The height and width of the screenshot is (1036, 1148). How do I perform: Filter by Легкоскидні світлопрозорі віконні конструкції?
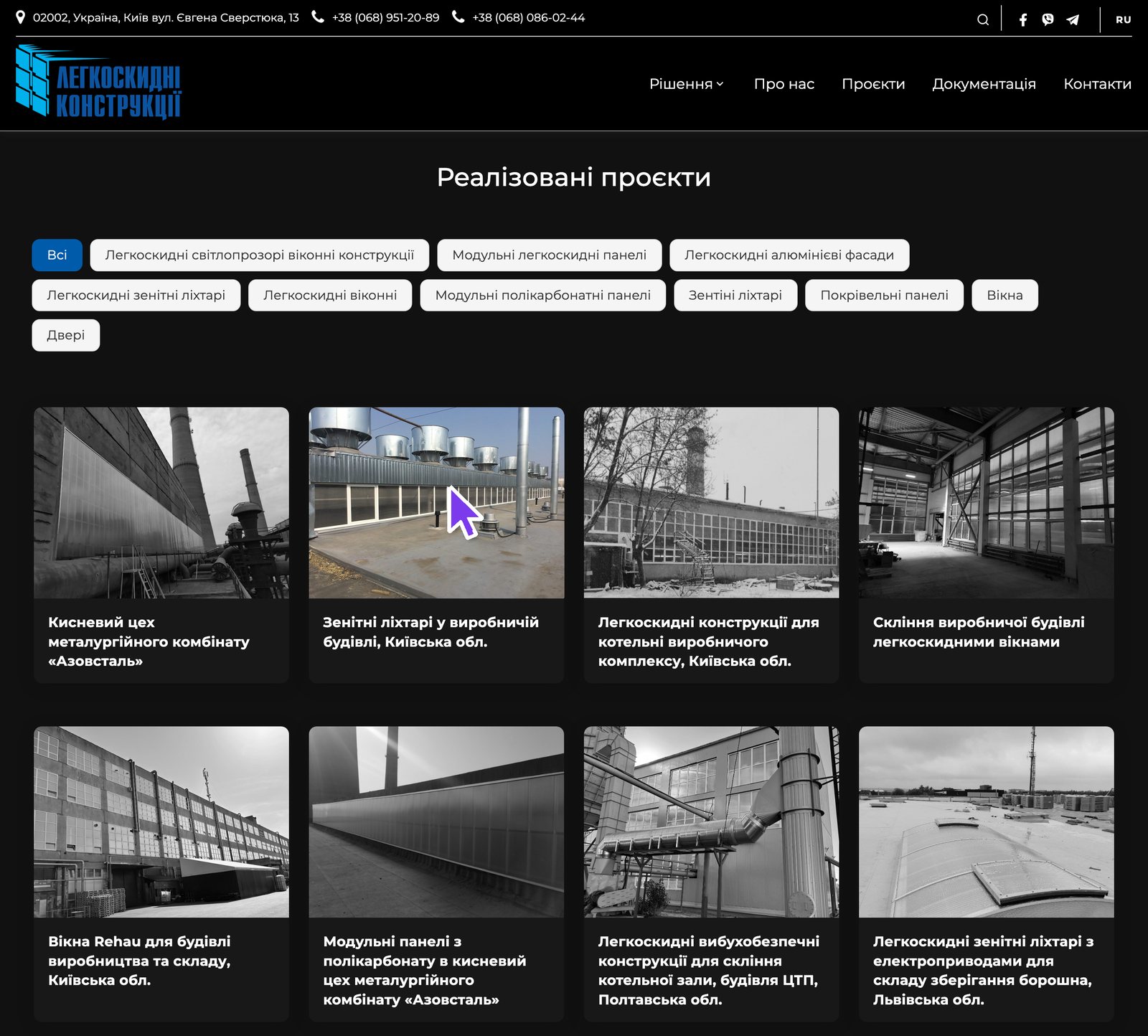tap(260, 255)
